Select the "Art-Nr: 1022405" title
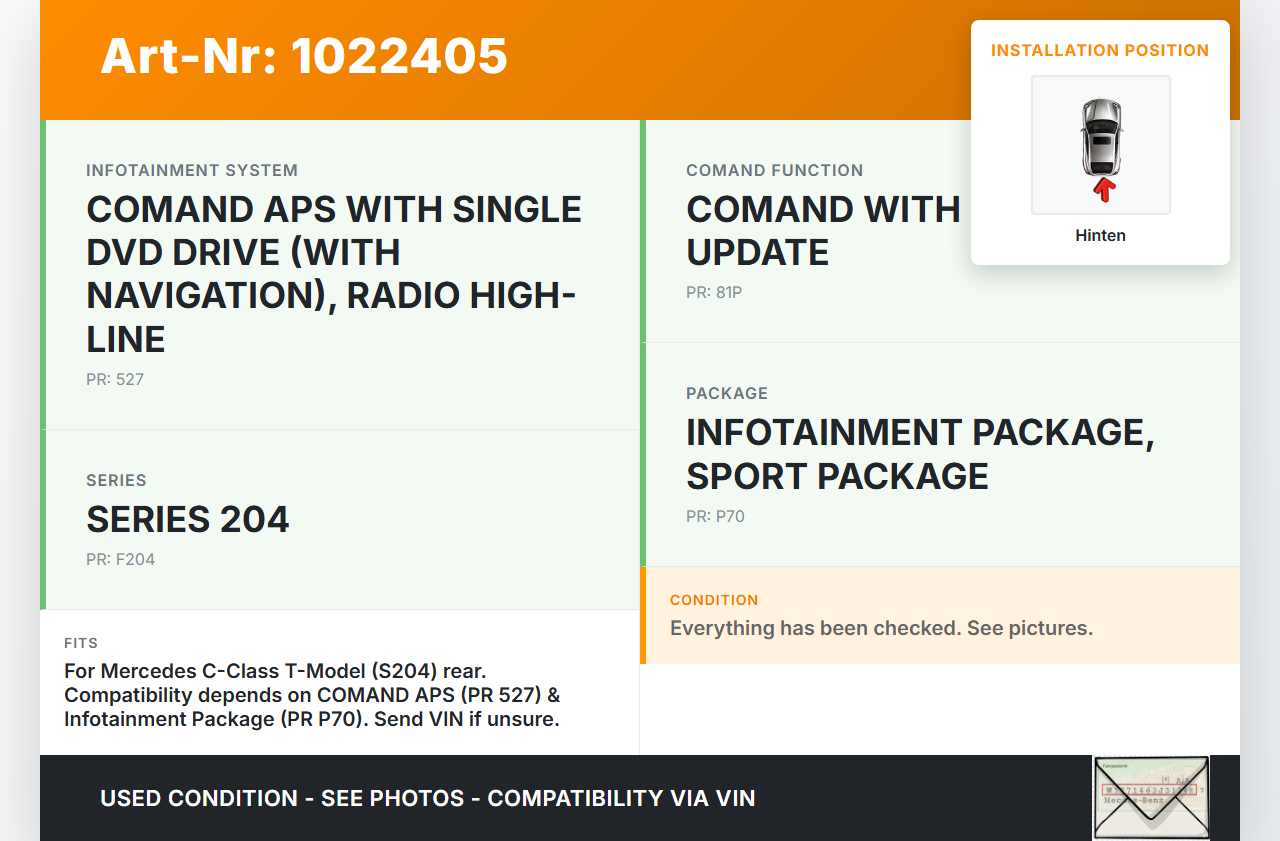The height and width of the screenshot is (841, 1280). 304,56
